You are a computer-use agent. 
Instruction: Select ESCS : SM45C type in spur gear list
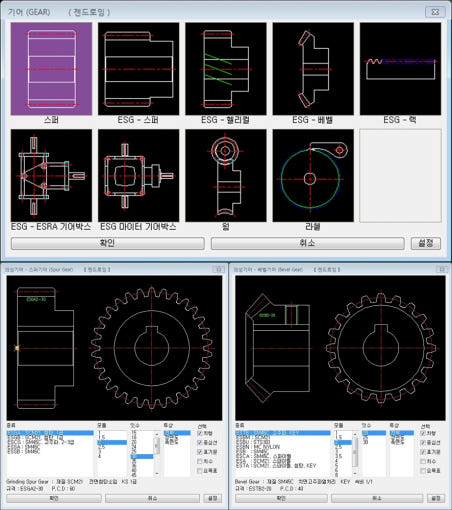[x=40, y=442]
